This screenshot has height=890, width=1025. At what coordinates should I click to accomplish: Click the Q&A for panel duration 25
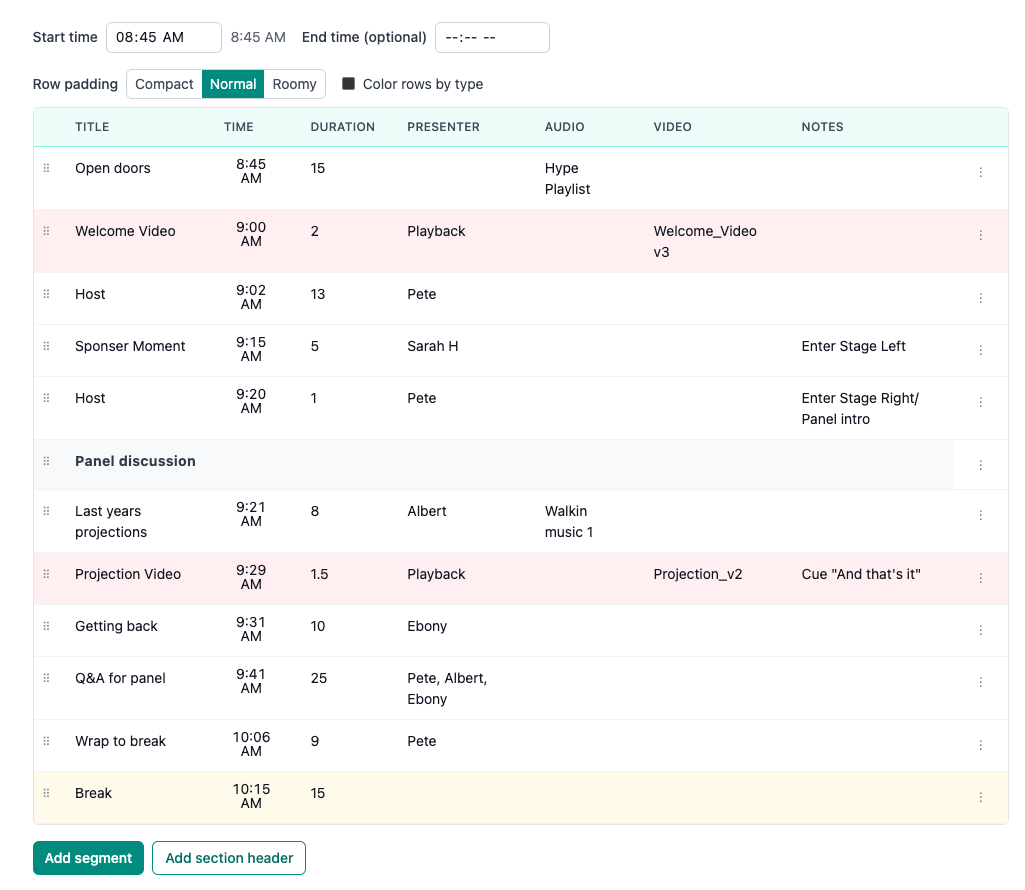coord(318,678)
